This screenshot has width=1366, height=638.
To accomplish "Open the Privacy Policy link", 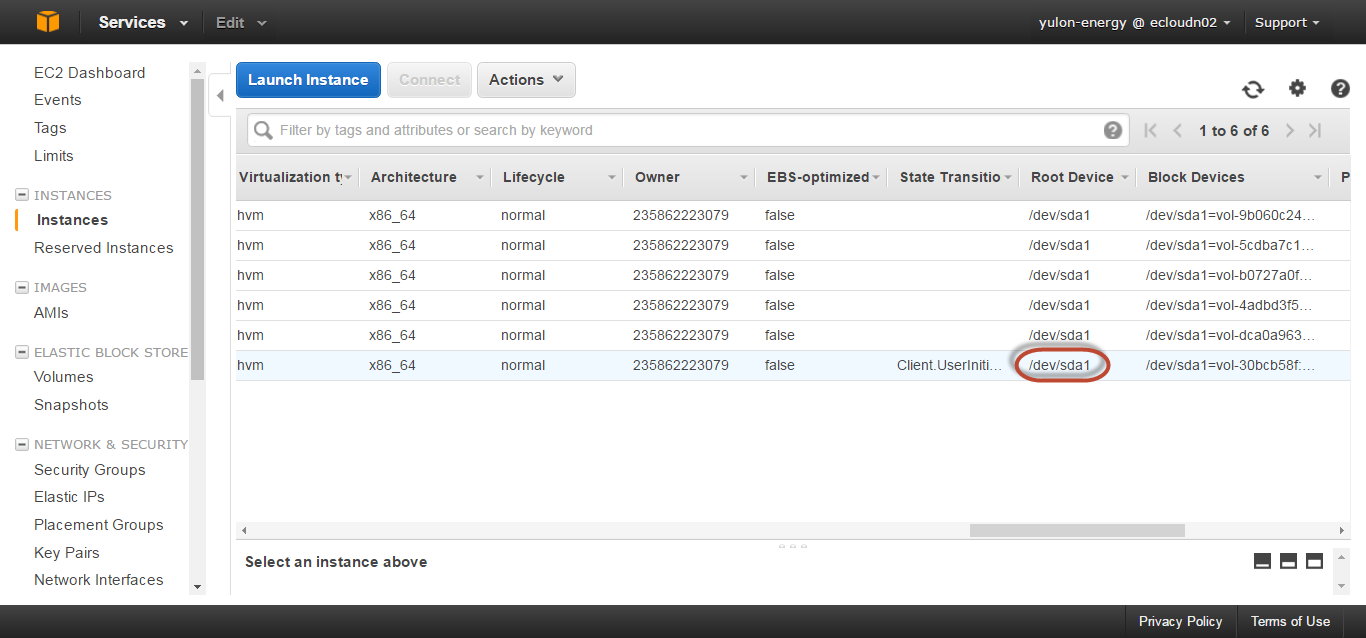I will click(x=1180, y=621).
